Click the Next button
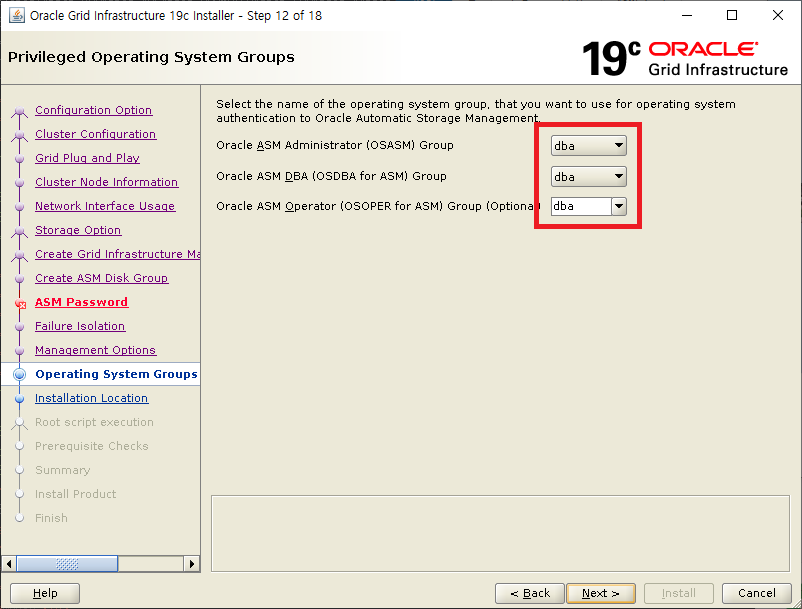This screenshot has height=609, width=802. point(601,593)
